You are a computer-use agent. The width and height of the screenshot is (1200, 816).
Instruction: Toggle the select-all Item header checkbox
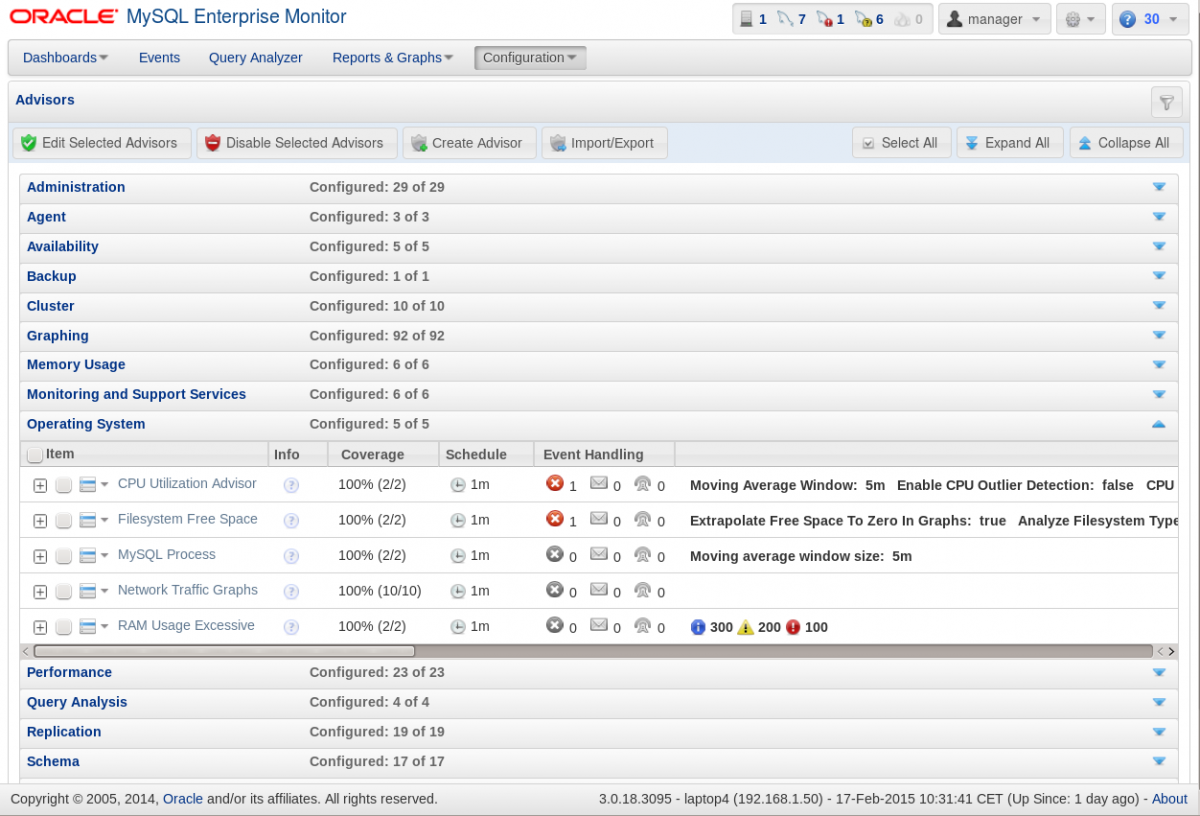tap(35, 455)
